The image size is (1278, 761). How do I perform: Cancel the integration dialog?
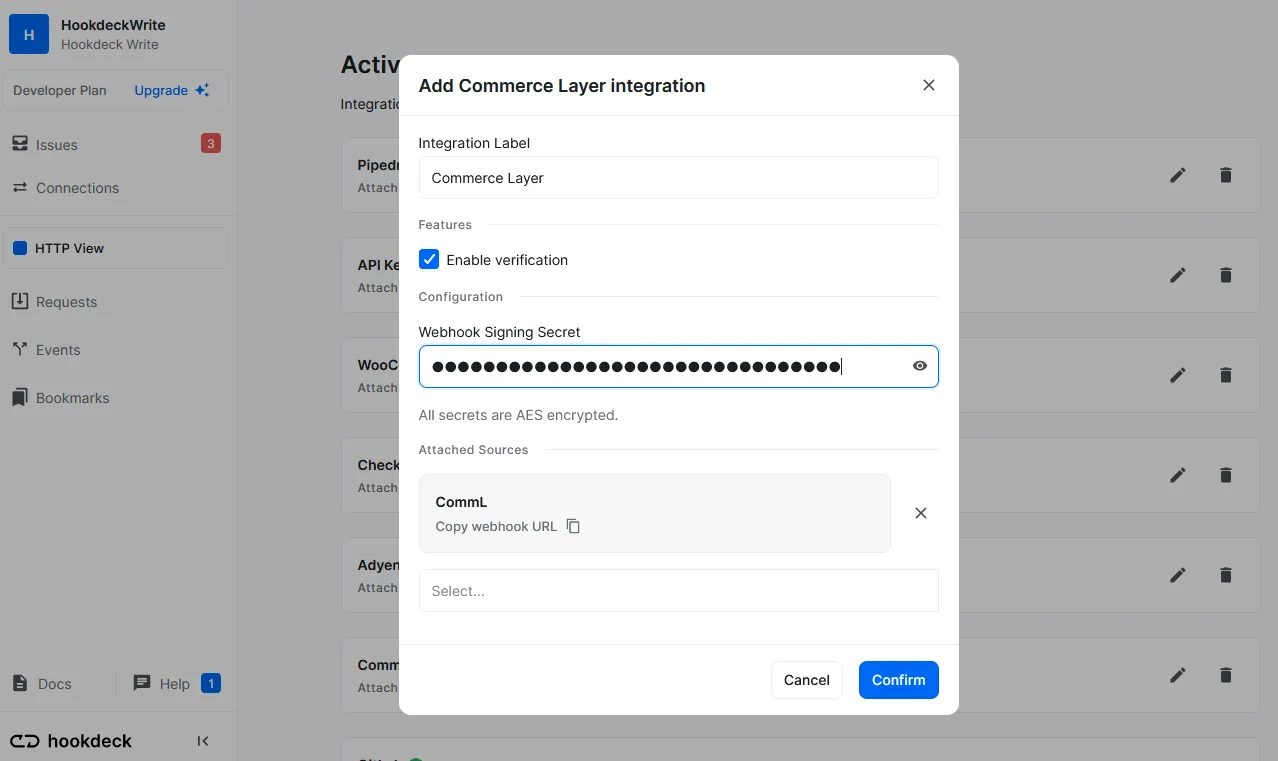806,680
